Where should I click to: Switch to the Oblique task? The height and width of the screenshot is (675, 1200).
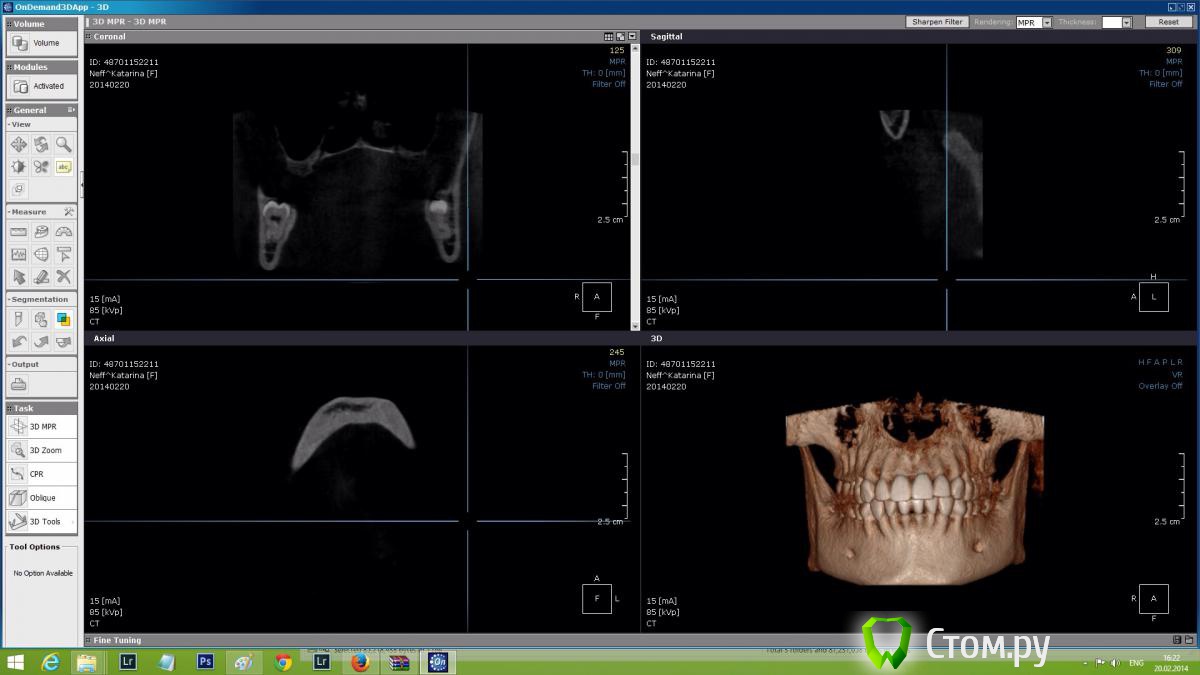tap(42, 498)
